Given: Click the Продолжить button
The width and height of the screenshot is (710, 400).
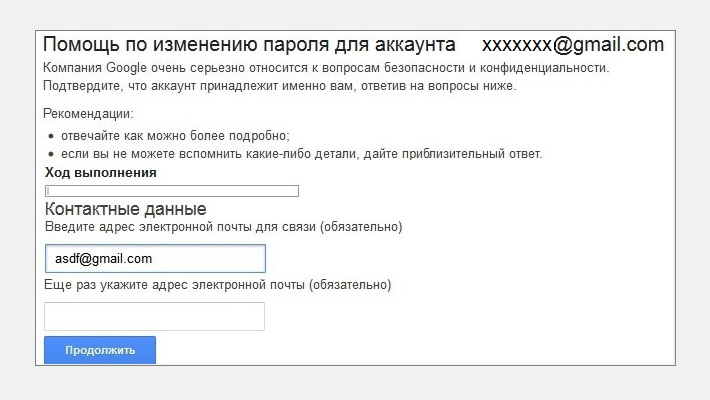Looking at the screenshot, I should [x=100, y=350].
